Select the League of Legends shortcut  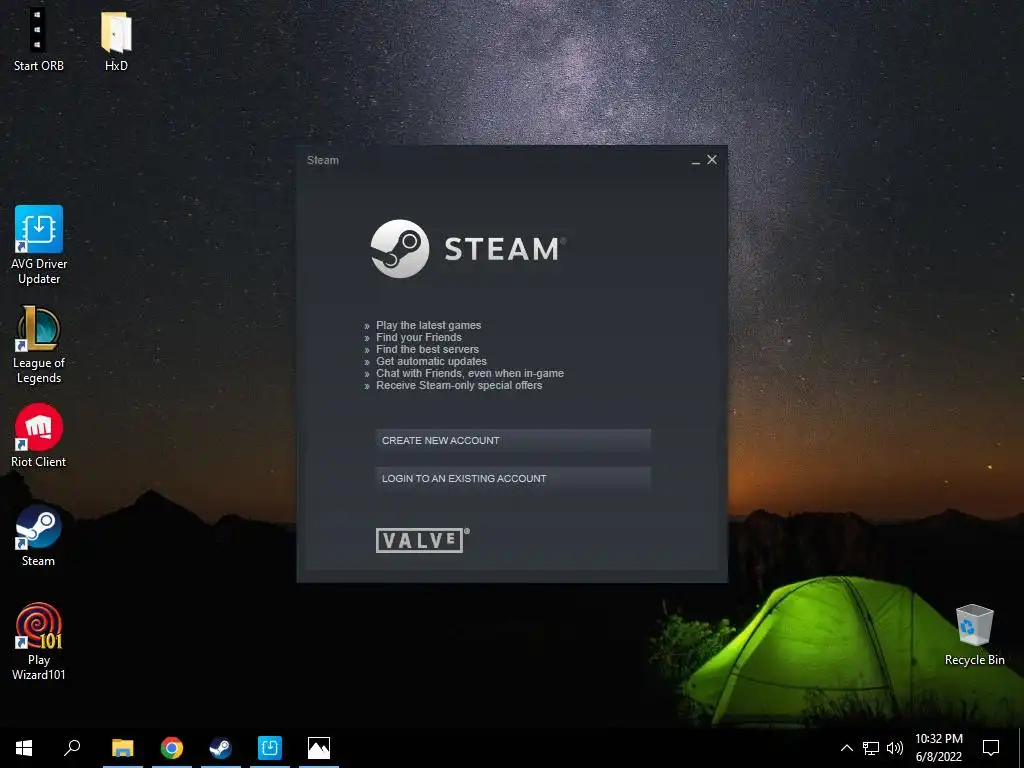(39, 345)
